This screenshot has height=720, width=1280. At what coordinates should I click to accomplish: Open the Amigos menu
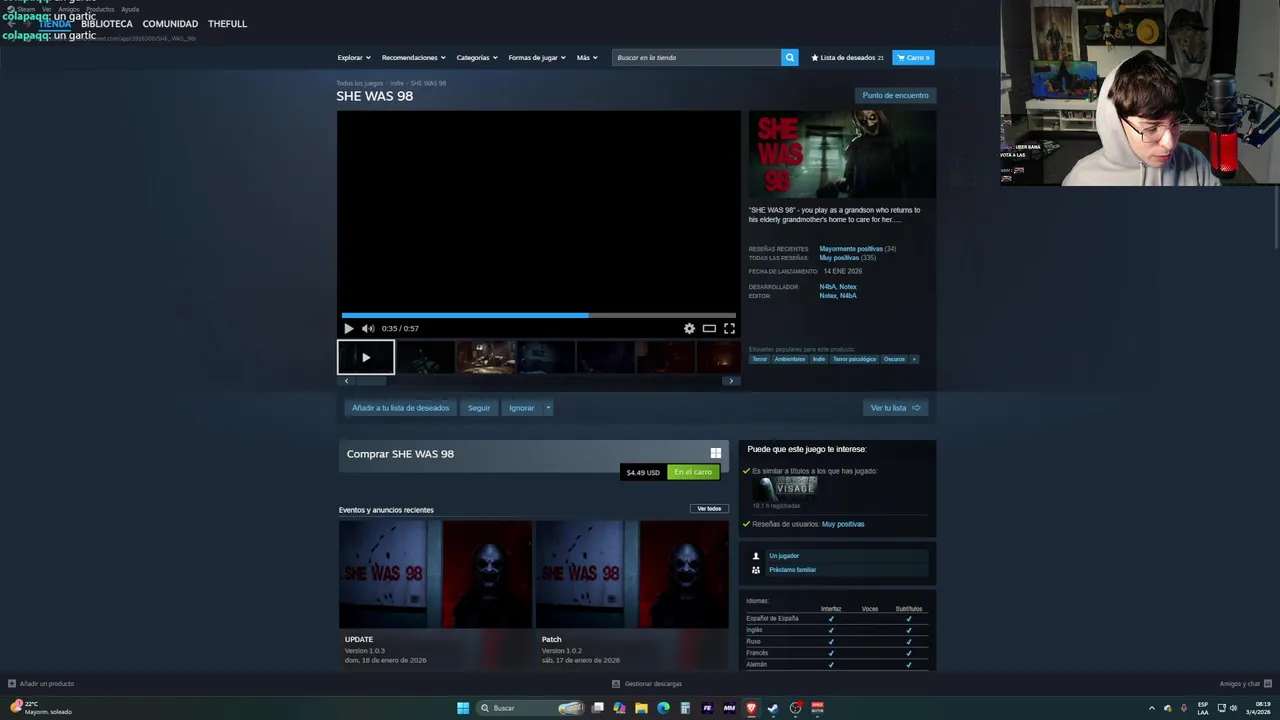(68, 9)
